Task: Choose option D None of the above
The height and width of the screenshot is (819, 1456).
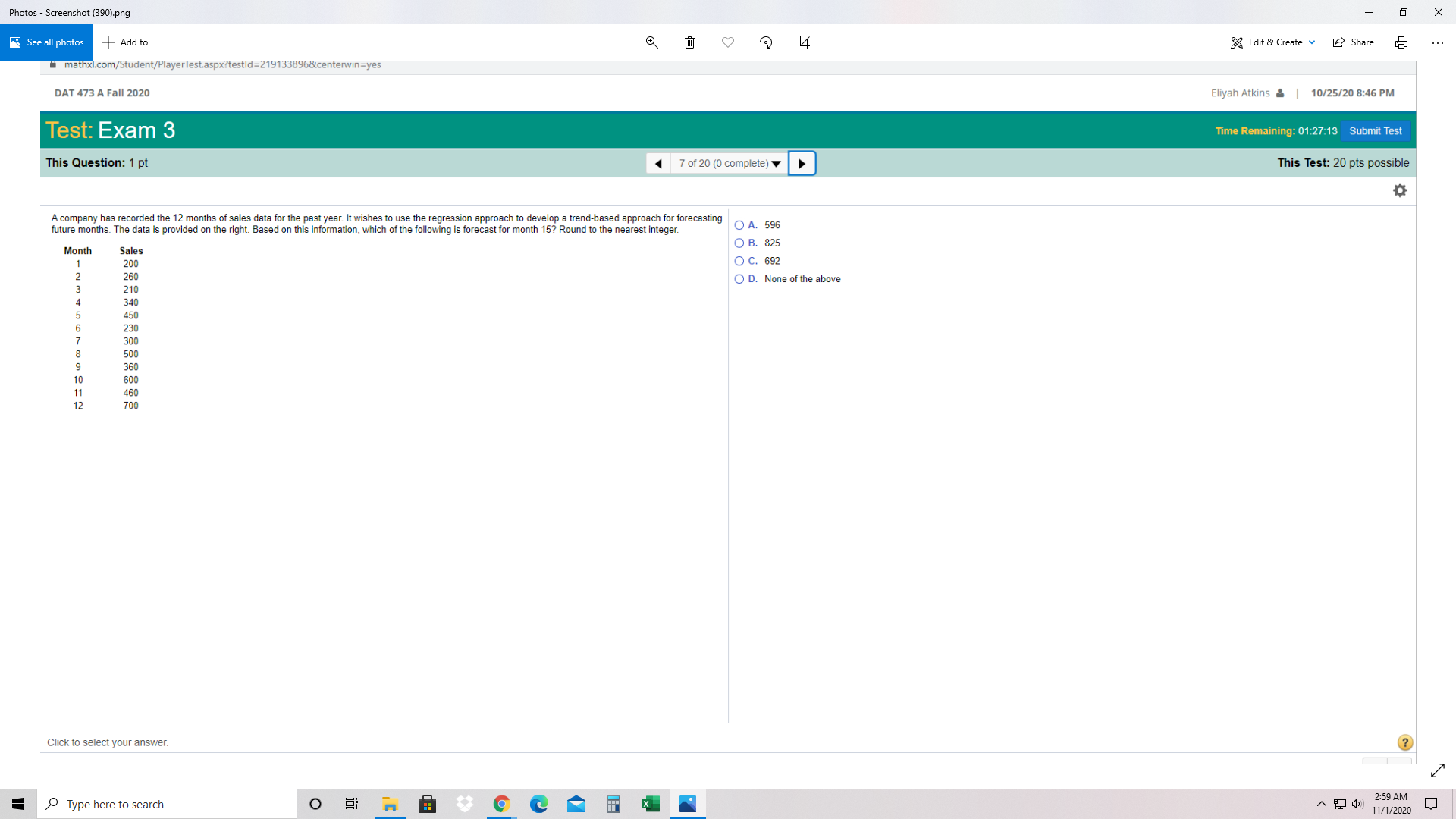Action: click(x=739, y=279)
